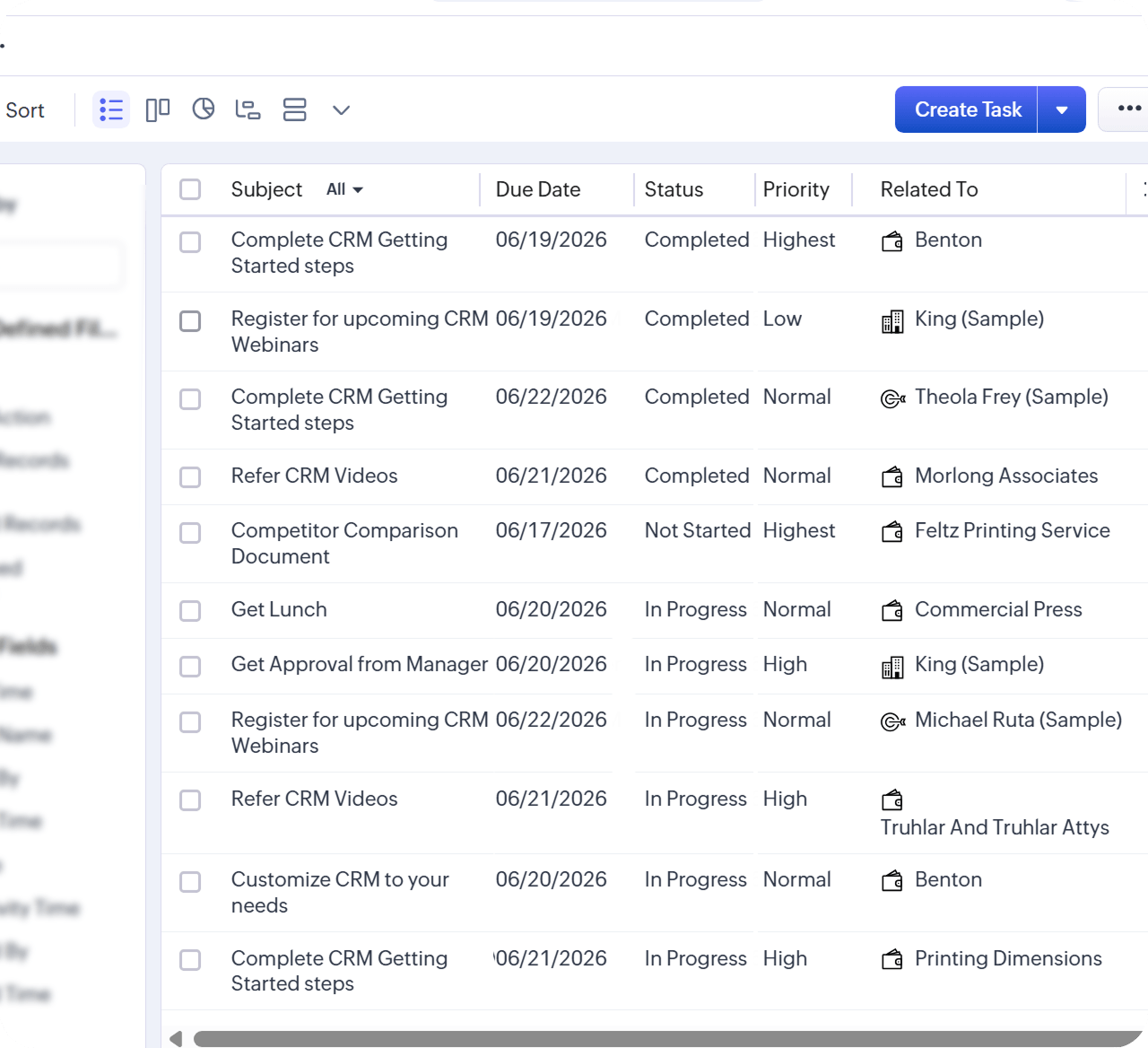Check Register for upcoming CRM Webinars 06/22 row
Screen dimensions: 1148x1048
pos(190,722)
